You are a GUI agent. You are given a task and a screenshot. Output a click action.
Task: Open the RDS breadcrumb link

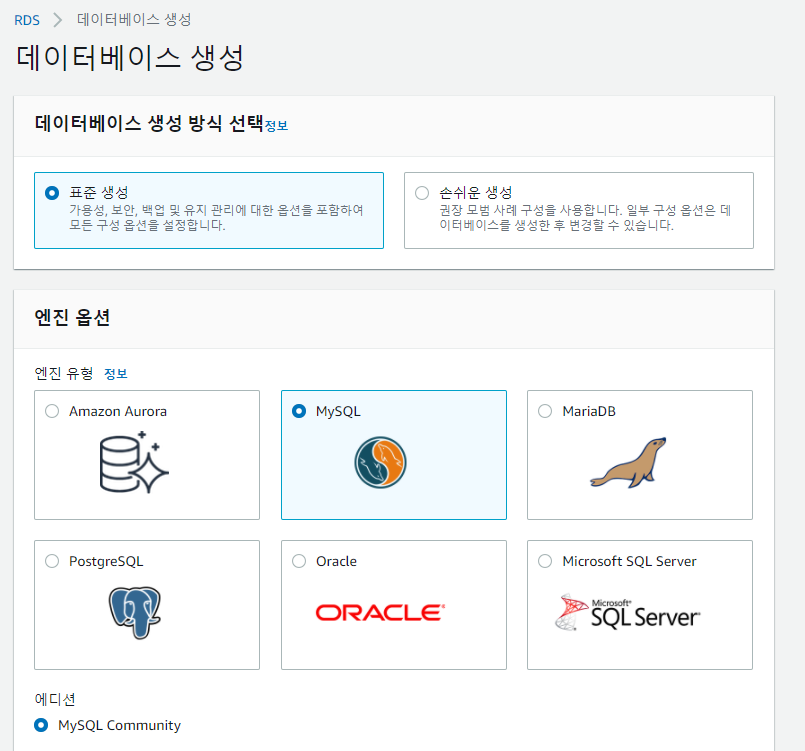(27, 20)
